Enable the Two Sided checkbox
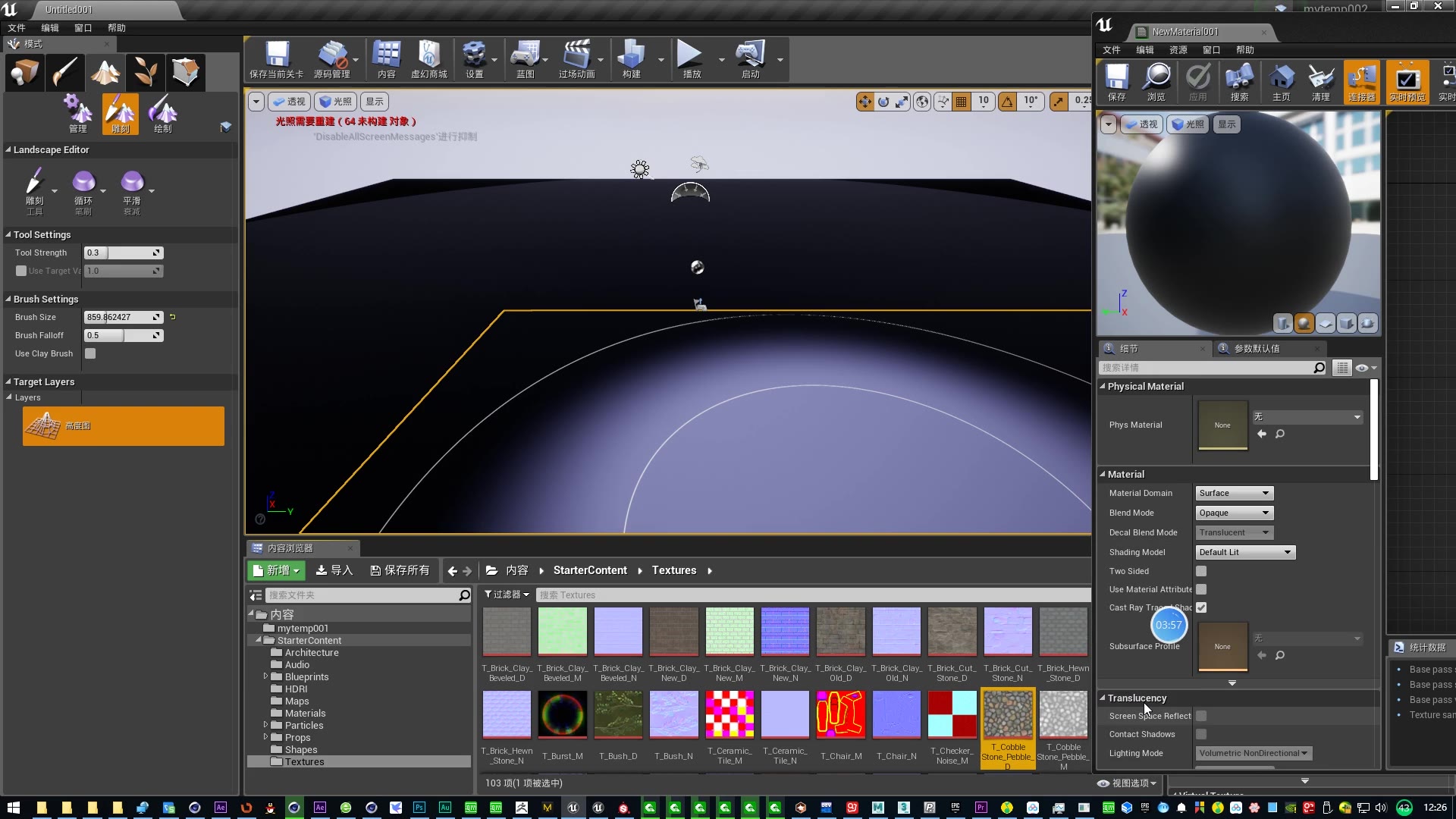1456x819 pixels. (x=1201, y=570)
